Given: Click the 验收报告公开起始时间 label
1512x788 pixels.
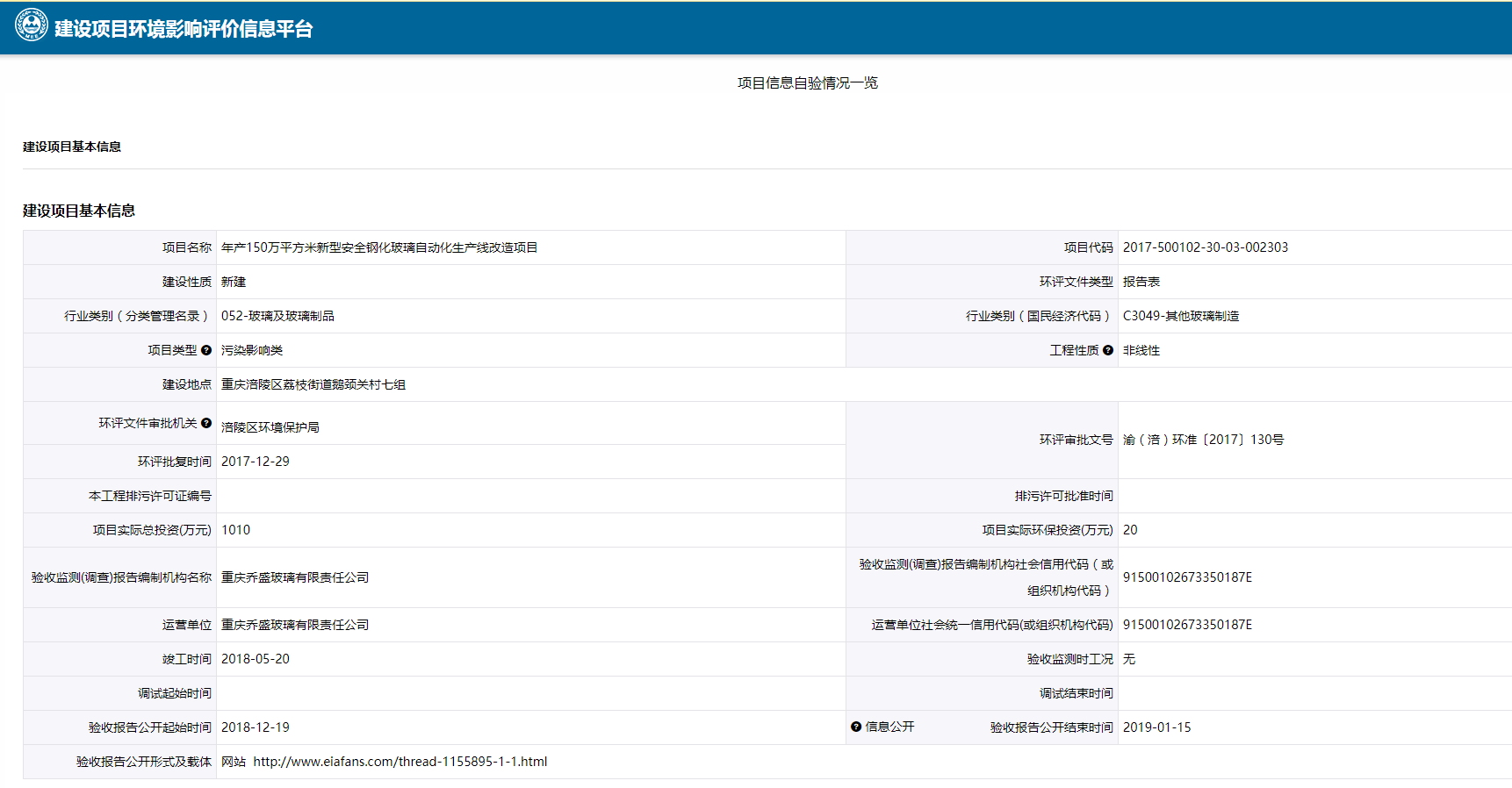Looking at the screenshot, I should pos(150,727).
